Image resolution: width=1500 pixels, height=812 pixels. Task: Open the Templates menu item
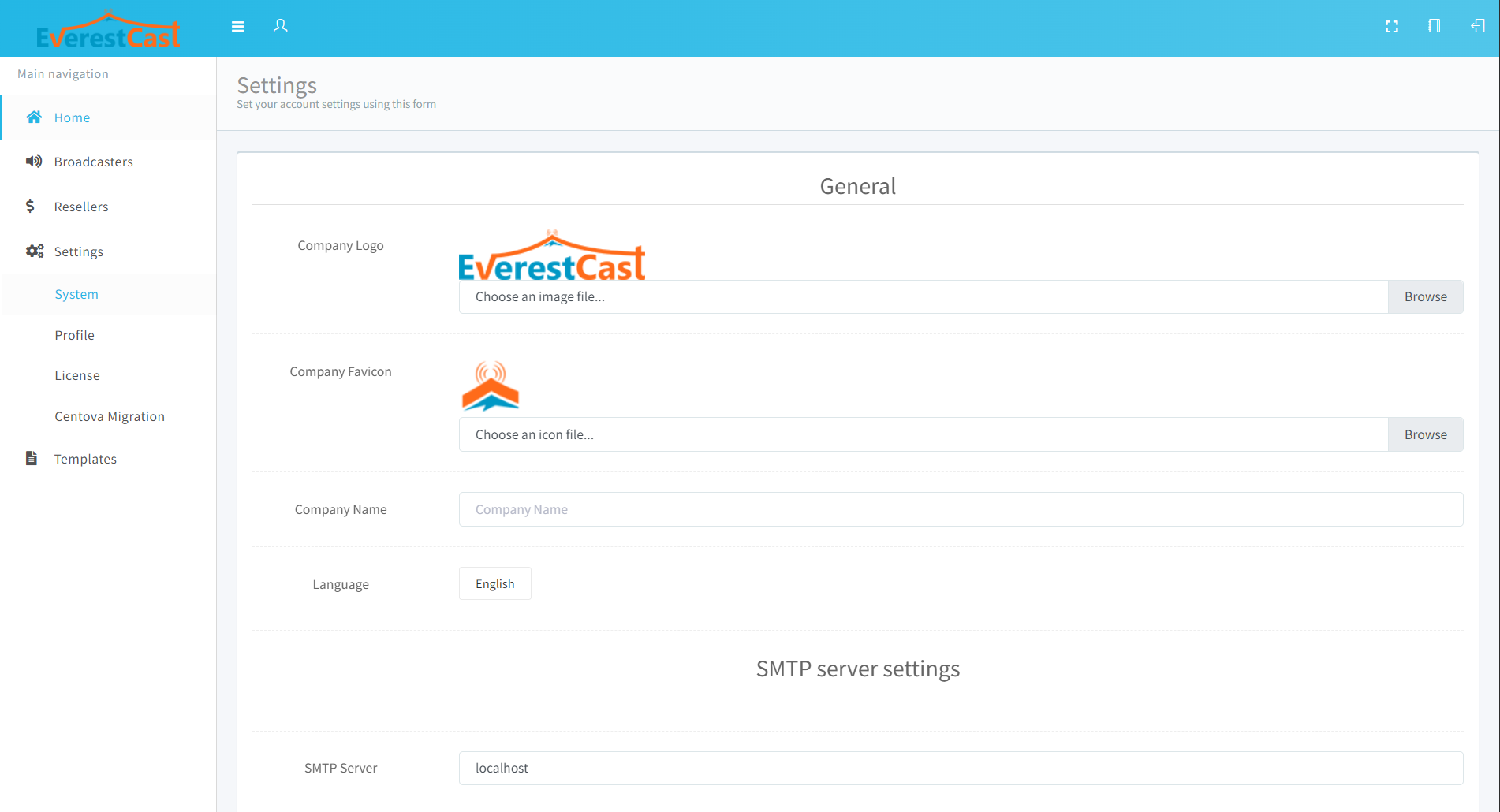click(x=109, y=459)
